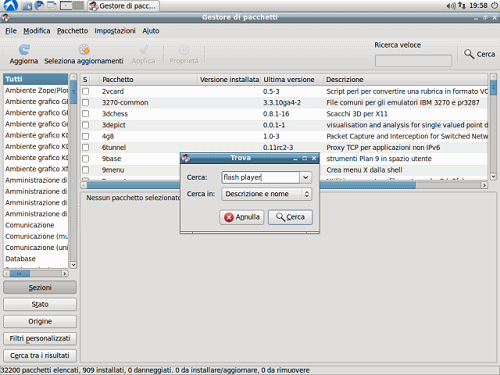Open the Modifica menu
The height and width of the screenshot is (375, 500).
pyautogui.click(x=37, y=31)
